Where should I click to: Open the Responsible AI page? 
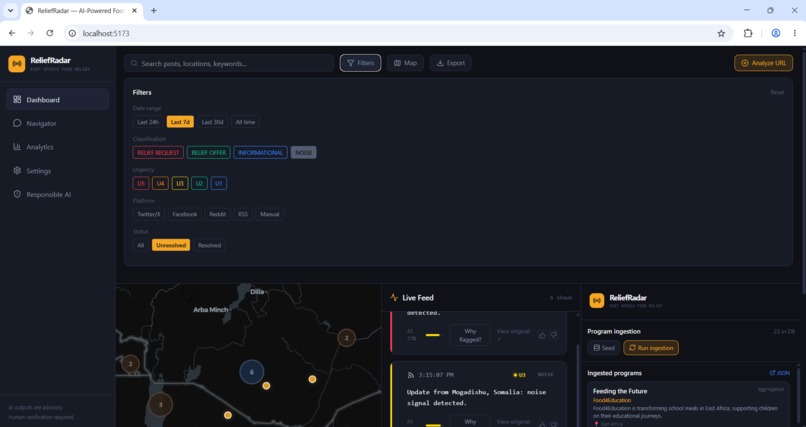coord(58,194)
